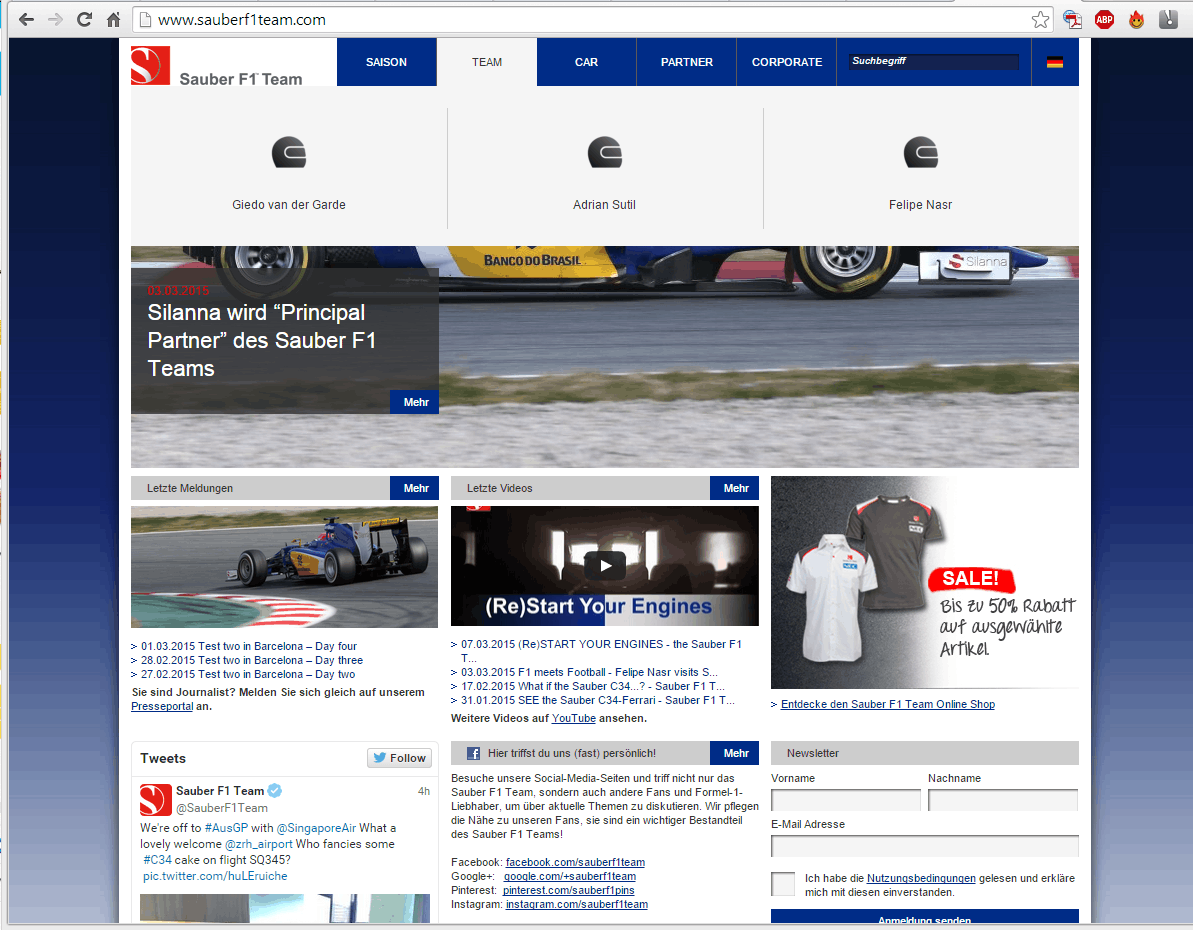Open the PDF extension icon in toolbar
This screenshot has height=930, width=1193.
click(1073, 20)
